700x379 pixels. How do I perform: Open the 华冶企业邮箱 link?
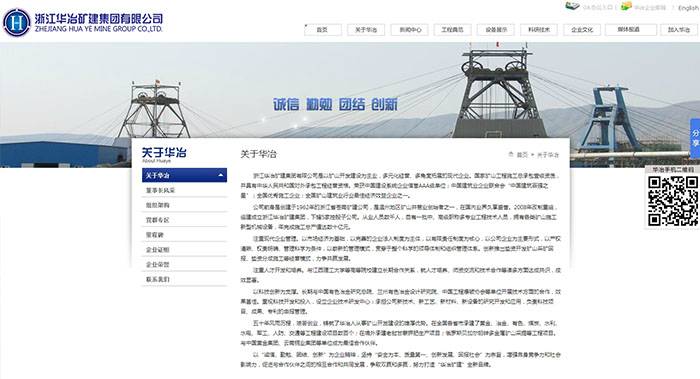[650, 8]
